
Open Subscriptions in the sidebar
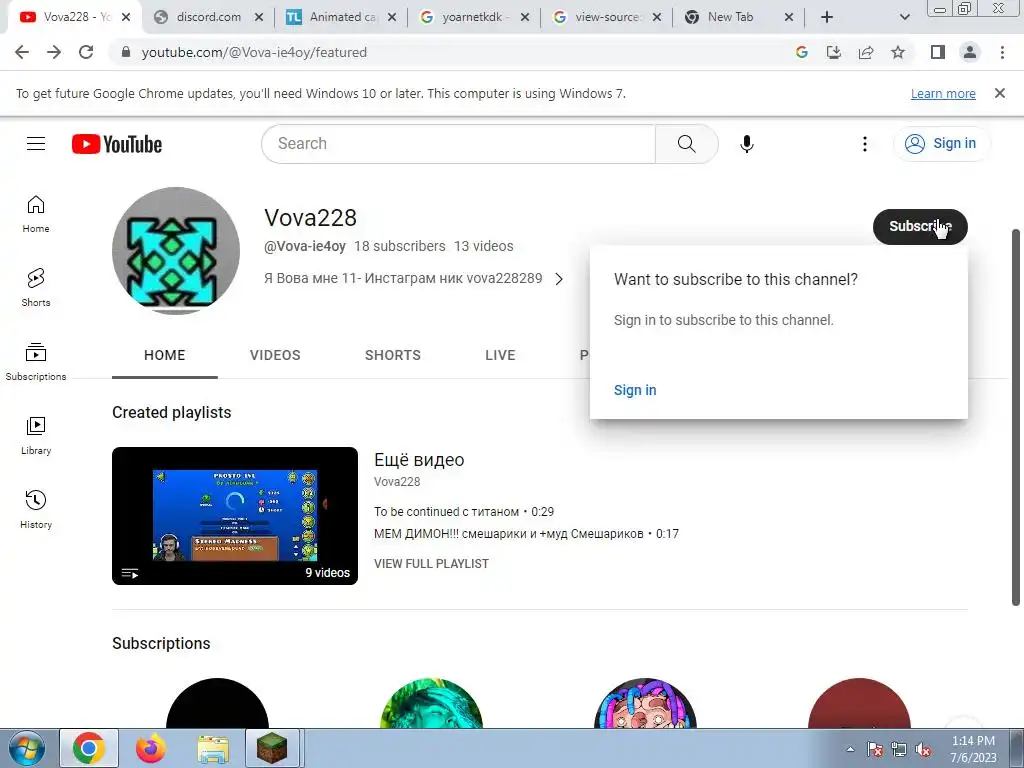tap(36, 361)
